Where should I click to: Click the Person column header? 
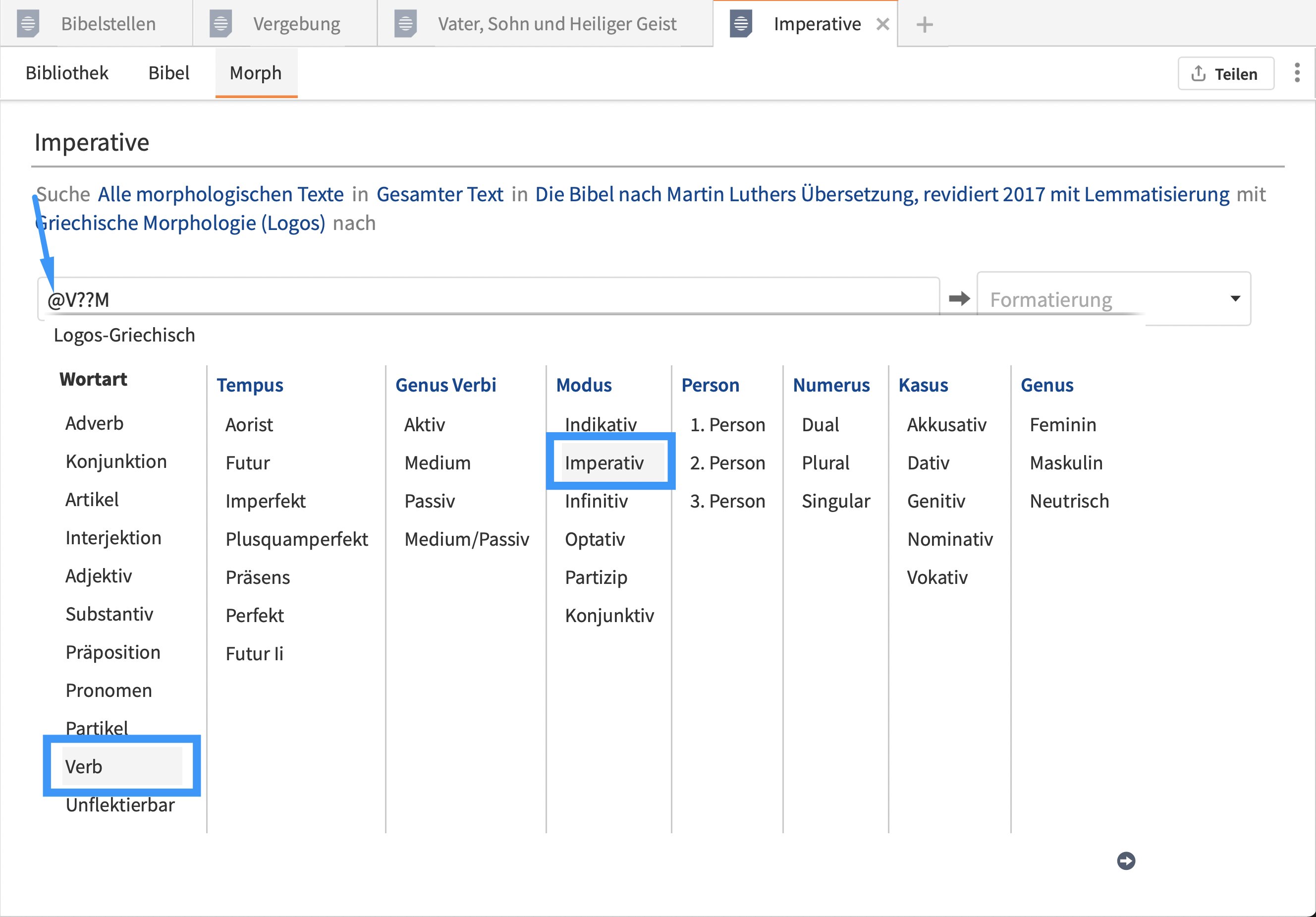710,385
